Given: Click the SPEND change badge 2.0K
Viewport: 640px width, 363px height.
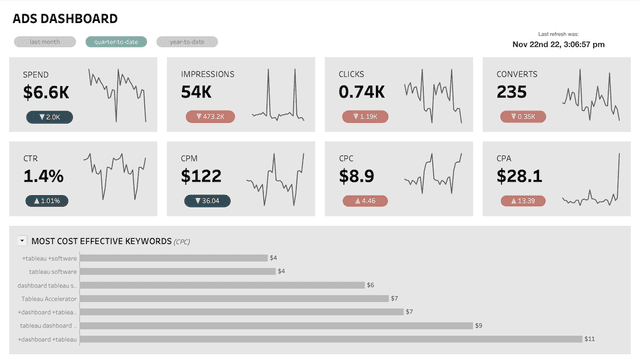Looking at the screenshot, I should point(49,117).
